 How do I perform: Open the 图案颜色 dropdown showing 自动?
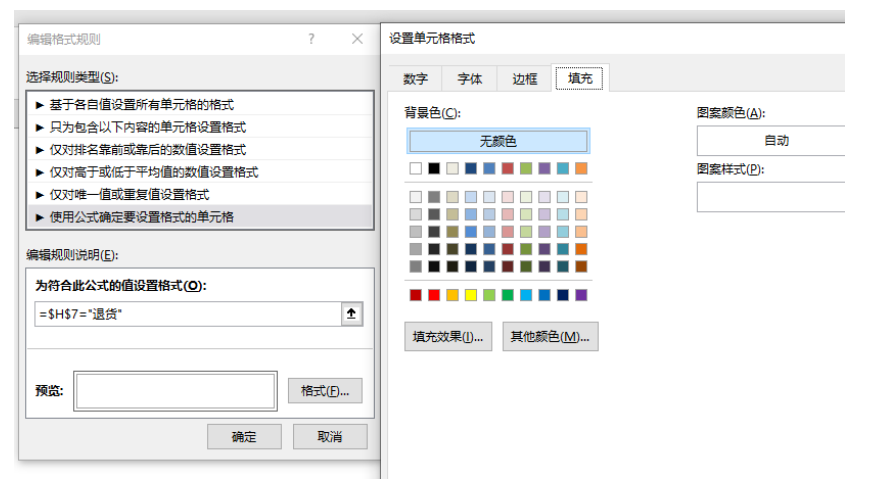click(x=775, y=141)
